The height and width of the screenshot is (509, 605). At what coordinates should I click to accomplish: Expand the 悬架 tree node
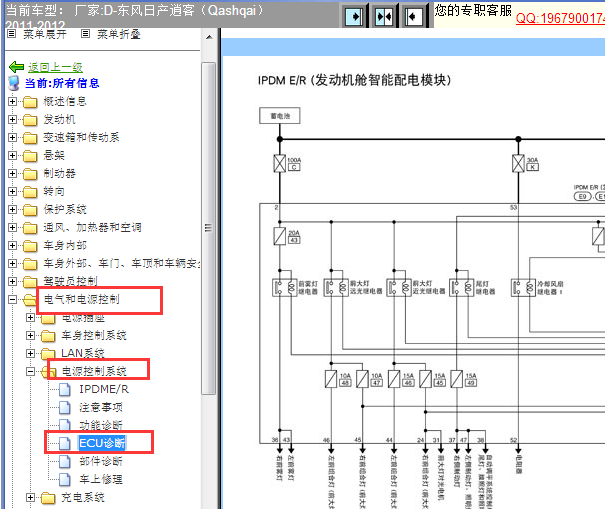tap(12, 156)
